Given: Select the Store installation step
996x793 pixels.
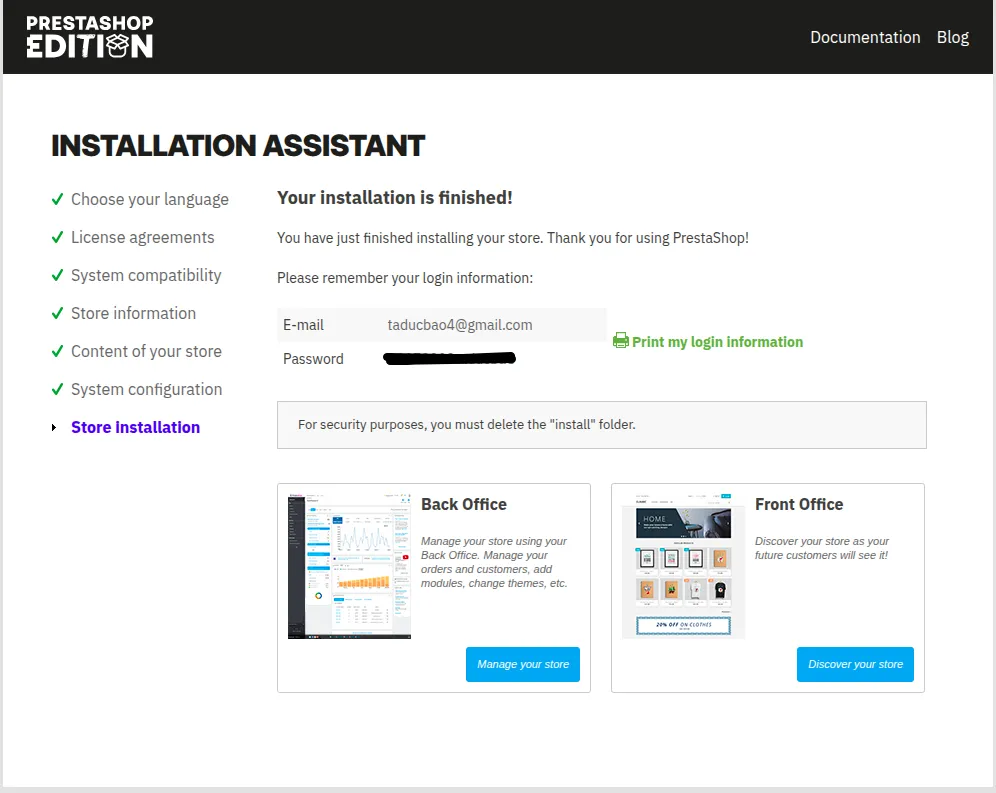Looking at the screenshot, I should pos(135,427).
